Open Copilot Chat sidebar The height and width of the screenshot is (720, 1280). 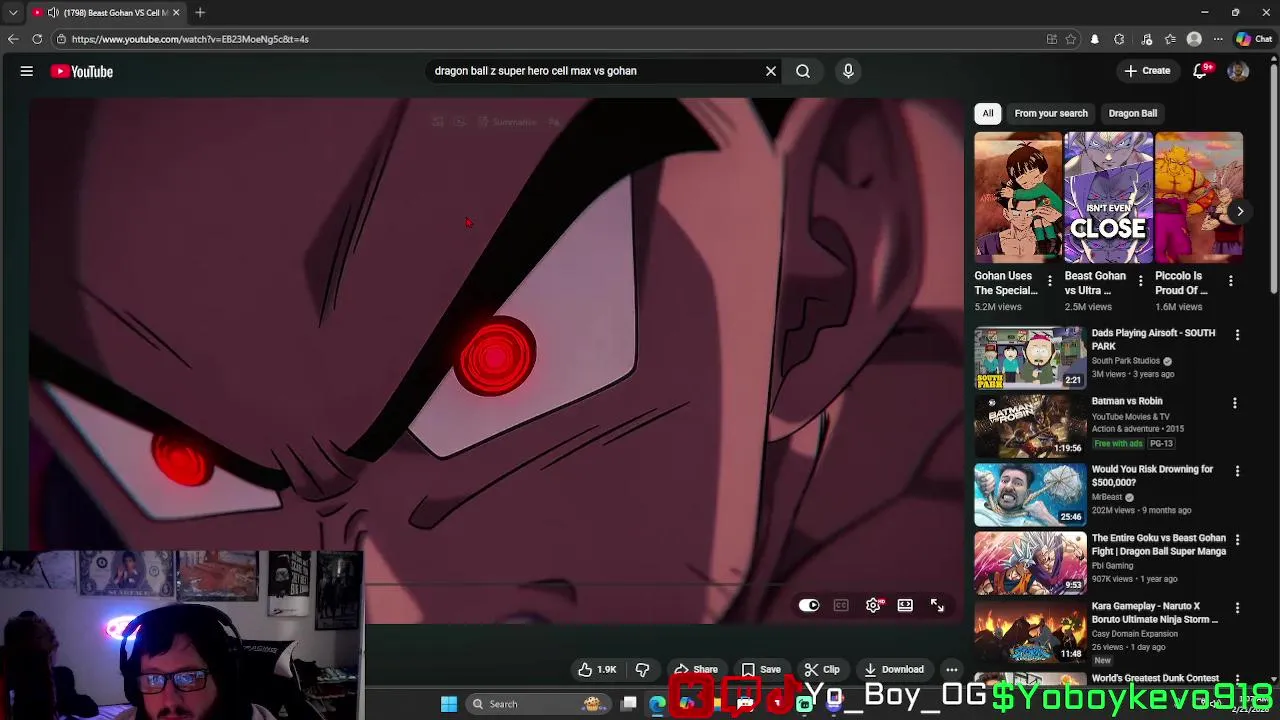tap(1254, 39)
